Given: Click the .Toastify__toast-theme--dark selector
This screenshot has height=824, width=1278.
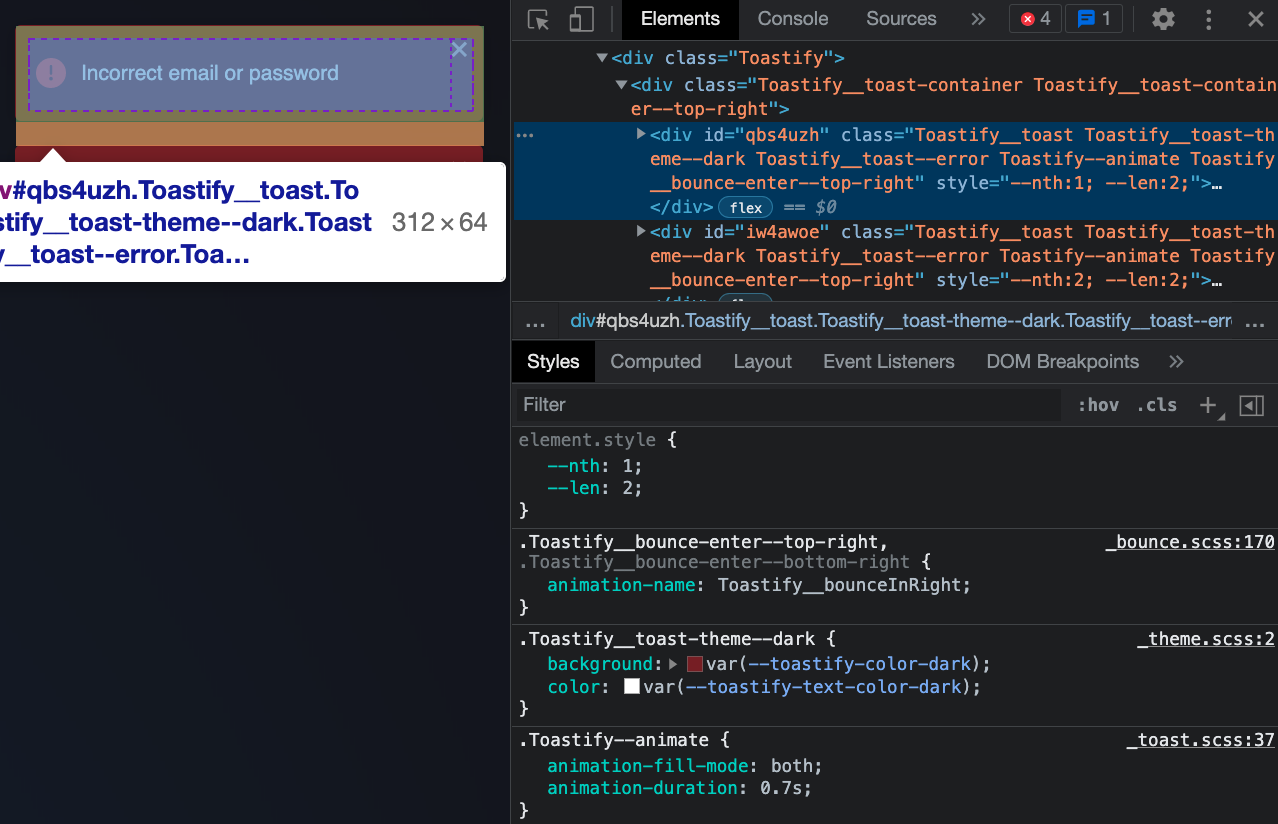Looking at the screenshot, I should click(667, 639).
